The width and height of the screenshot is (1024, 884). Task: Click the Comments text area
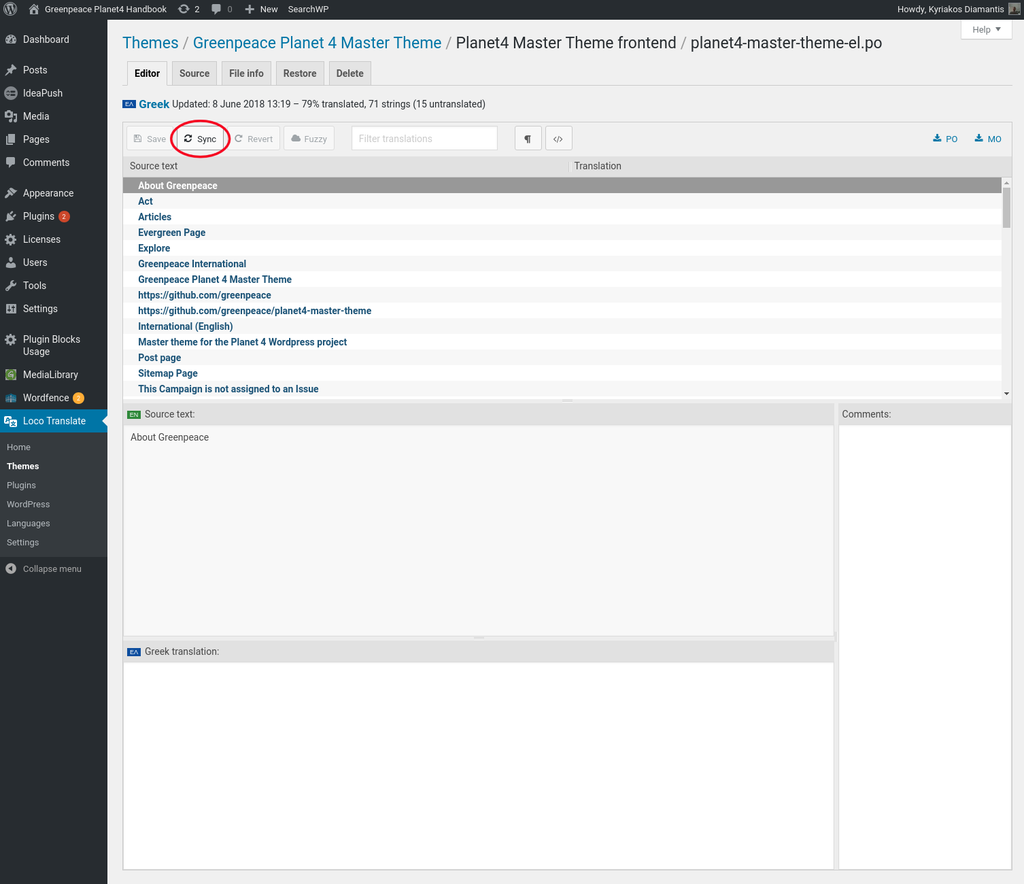[925, 646]
